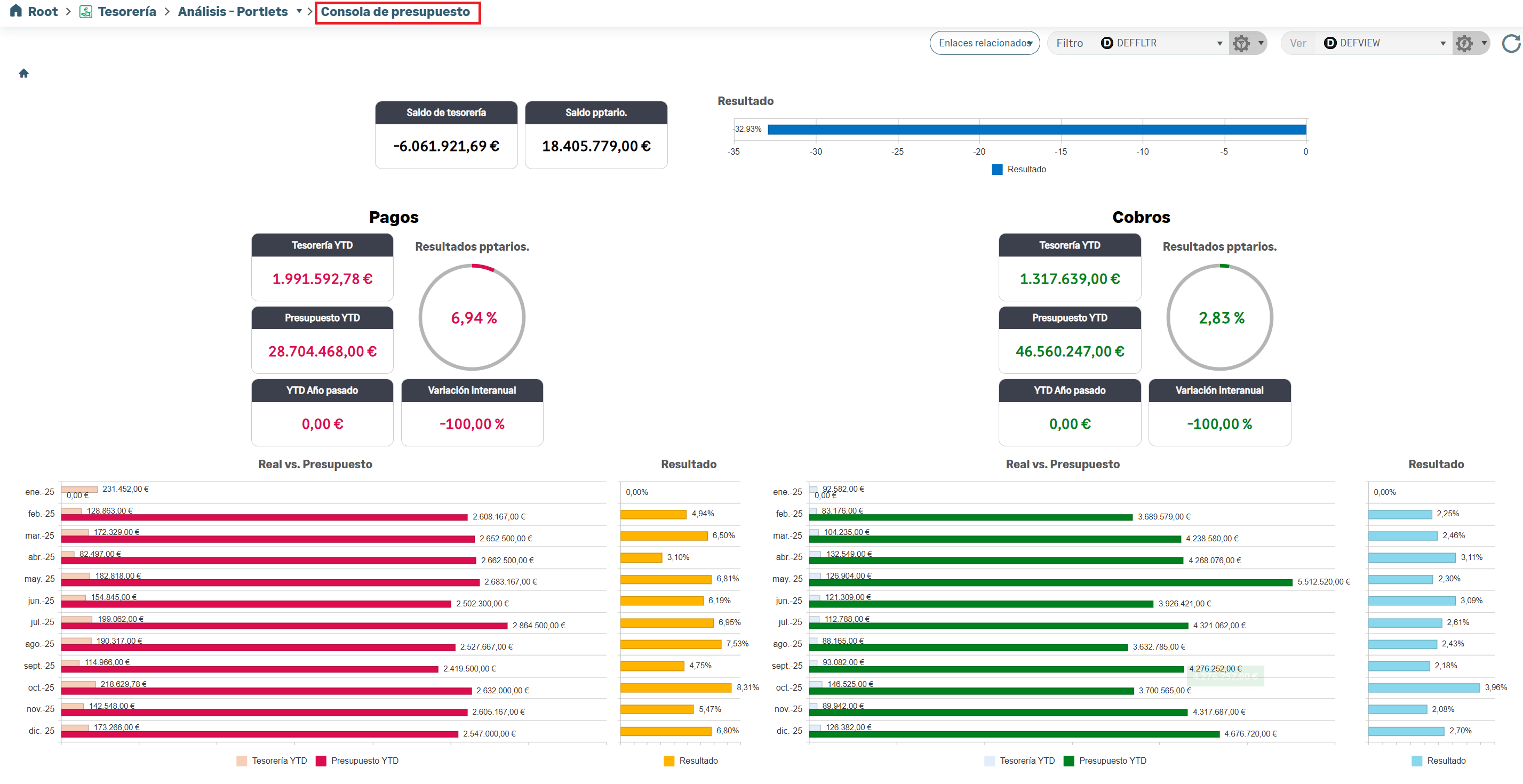Click the DEFFLTR default filter badge icon
The height and width of the screenshot is (784, 1523).
1107,43
